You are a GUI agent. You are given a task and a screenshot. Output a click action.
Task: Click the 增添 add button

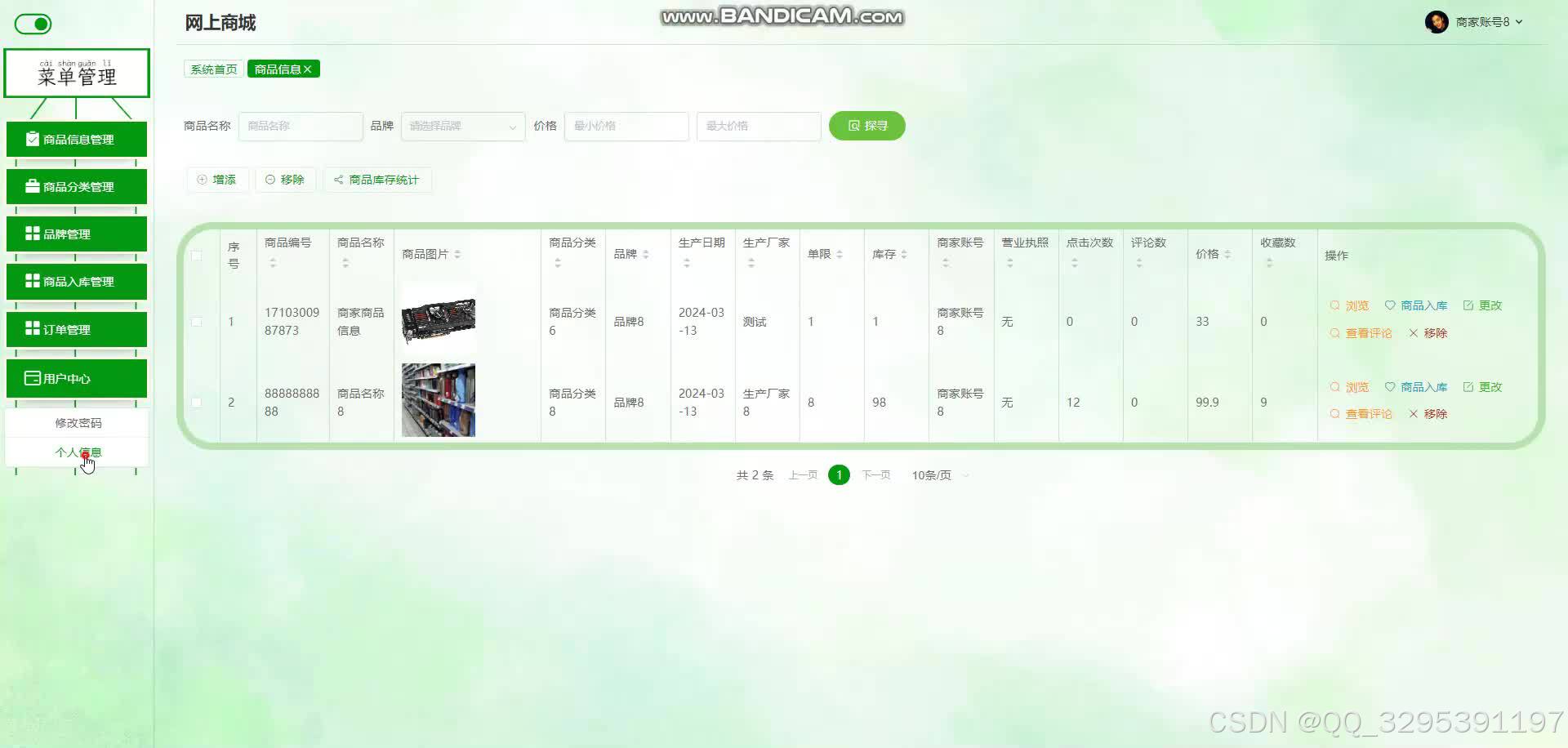pos(217,179)
